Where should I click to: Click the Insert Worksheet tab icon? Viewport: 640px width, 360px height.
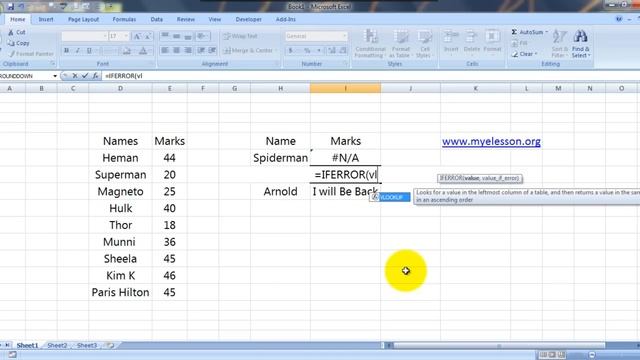[110, 345]
